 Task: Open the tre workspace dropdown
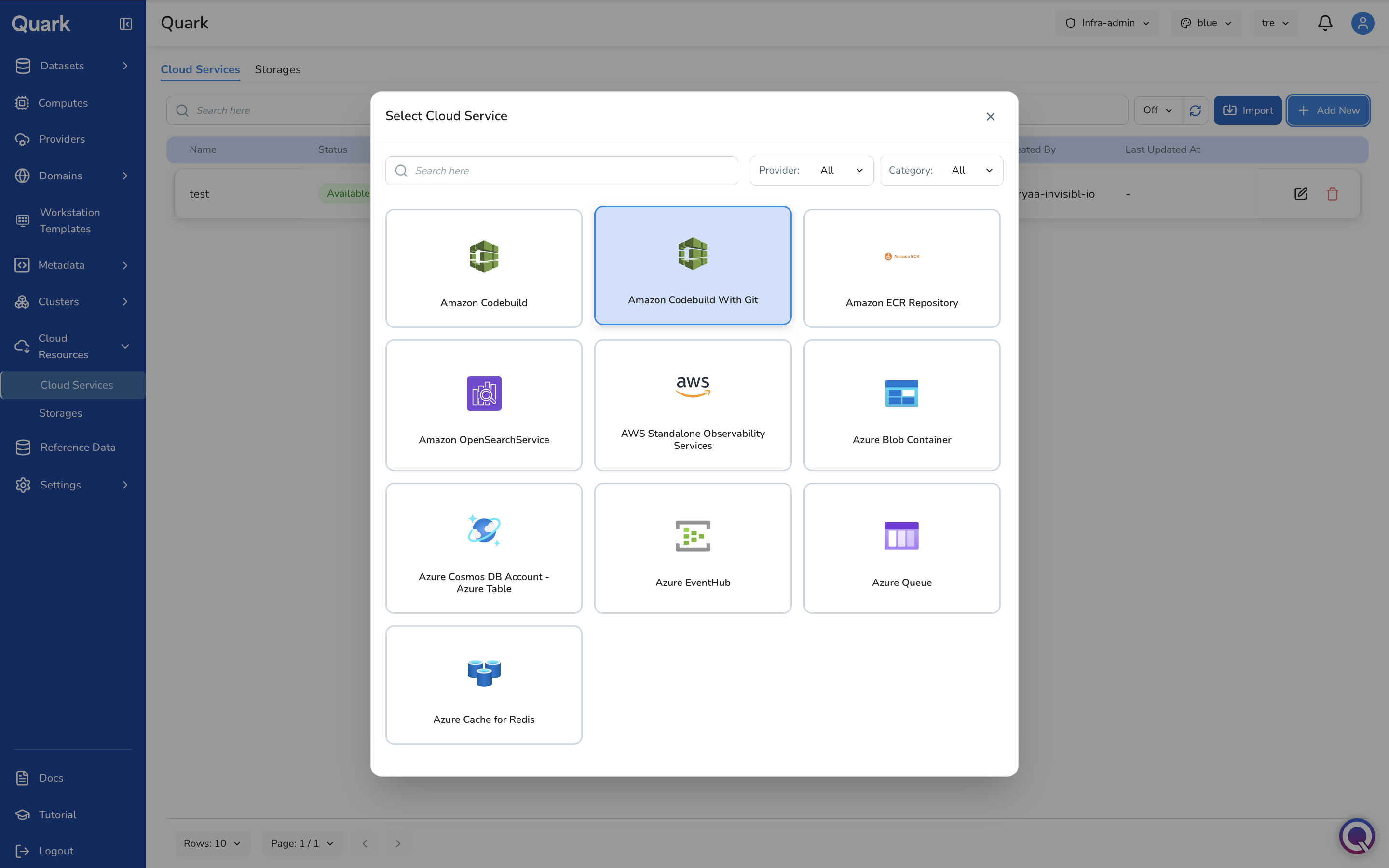coord(1275,23)
